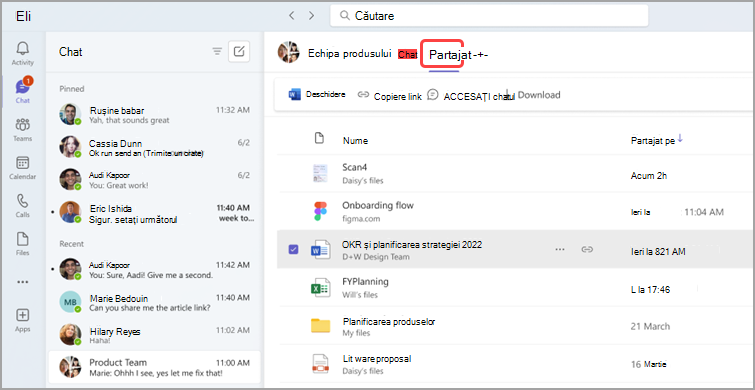Click the Nume column header

pyautogui.click(x=355, y=141)
